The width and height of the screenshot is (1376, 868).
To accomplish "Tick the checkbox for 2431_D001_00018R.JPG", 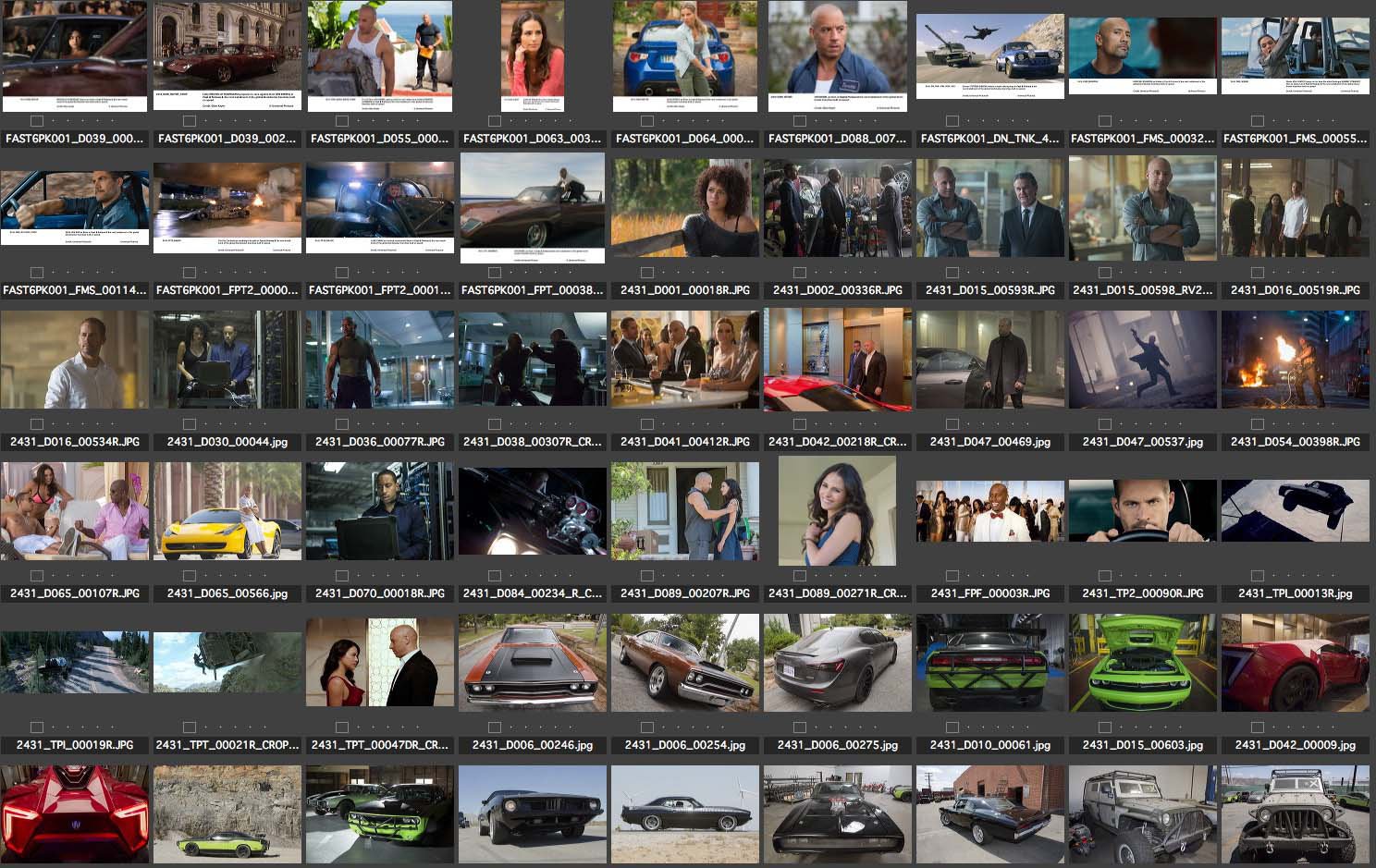I will point(647,273).
